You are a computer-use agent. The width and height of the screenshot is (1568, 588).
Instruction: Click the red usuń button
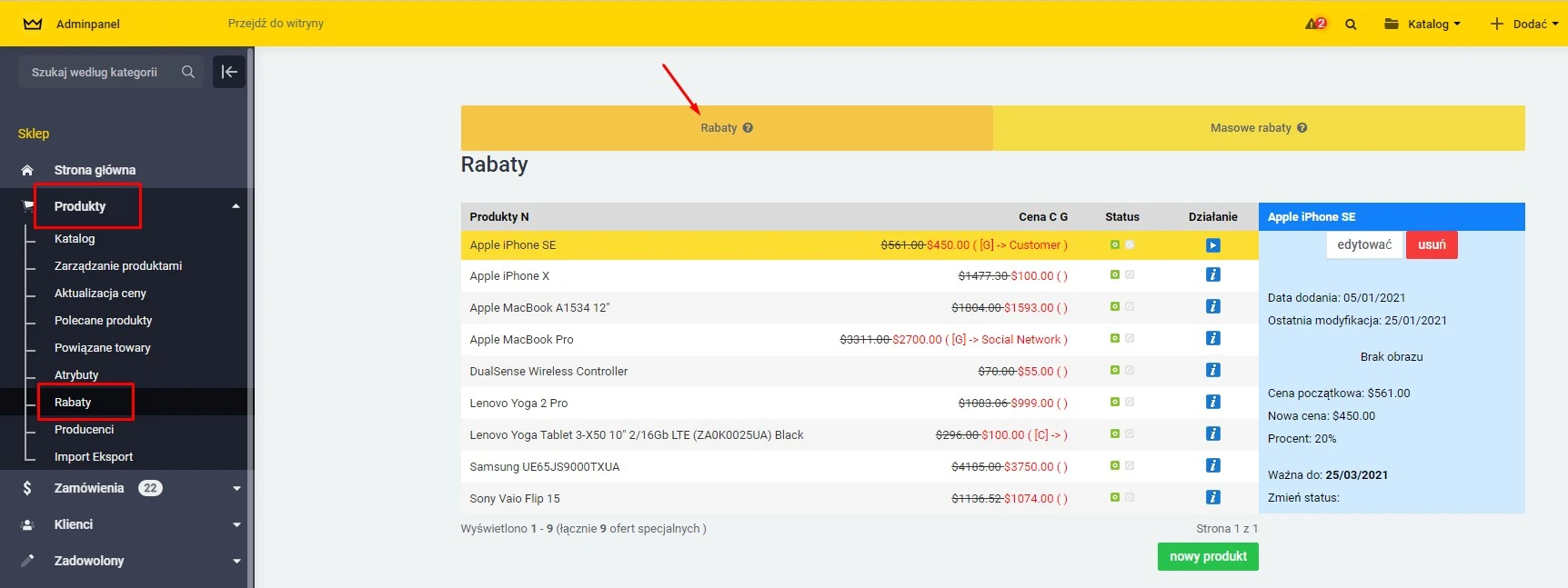tap(1432, 244)
